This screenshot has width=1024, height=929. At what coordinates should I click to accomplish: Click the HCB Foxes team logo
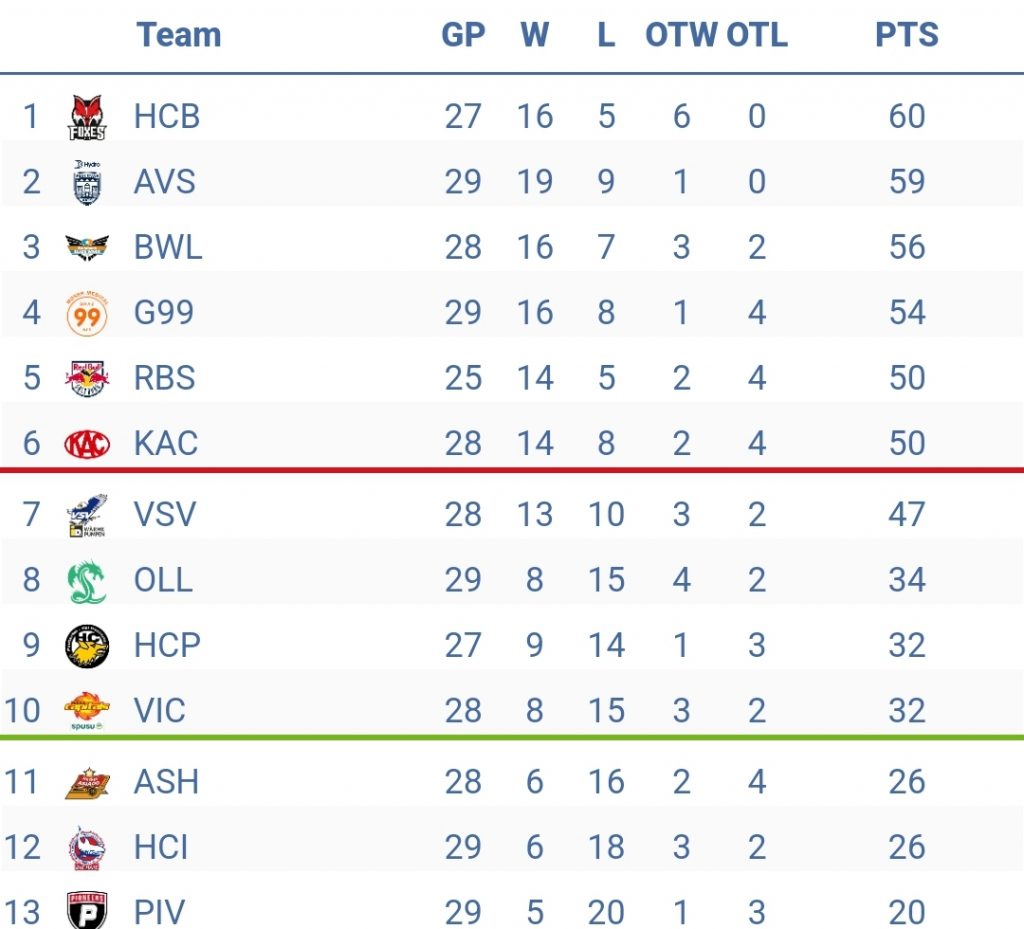pos(87,118)
